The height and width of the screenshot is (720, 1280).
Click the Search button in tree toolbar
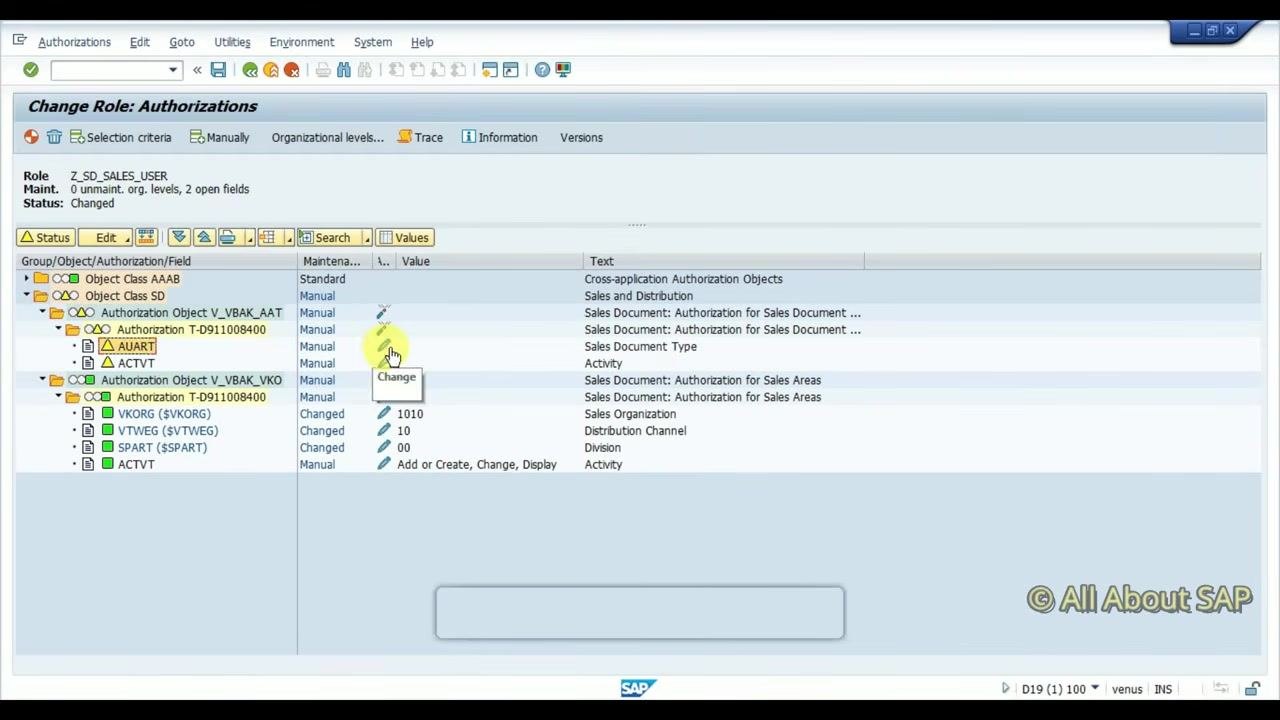[329, 238]
